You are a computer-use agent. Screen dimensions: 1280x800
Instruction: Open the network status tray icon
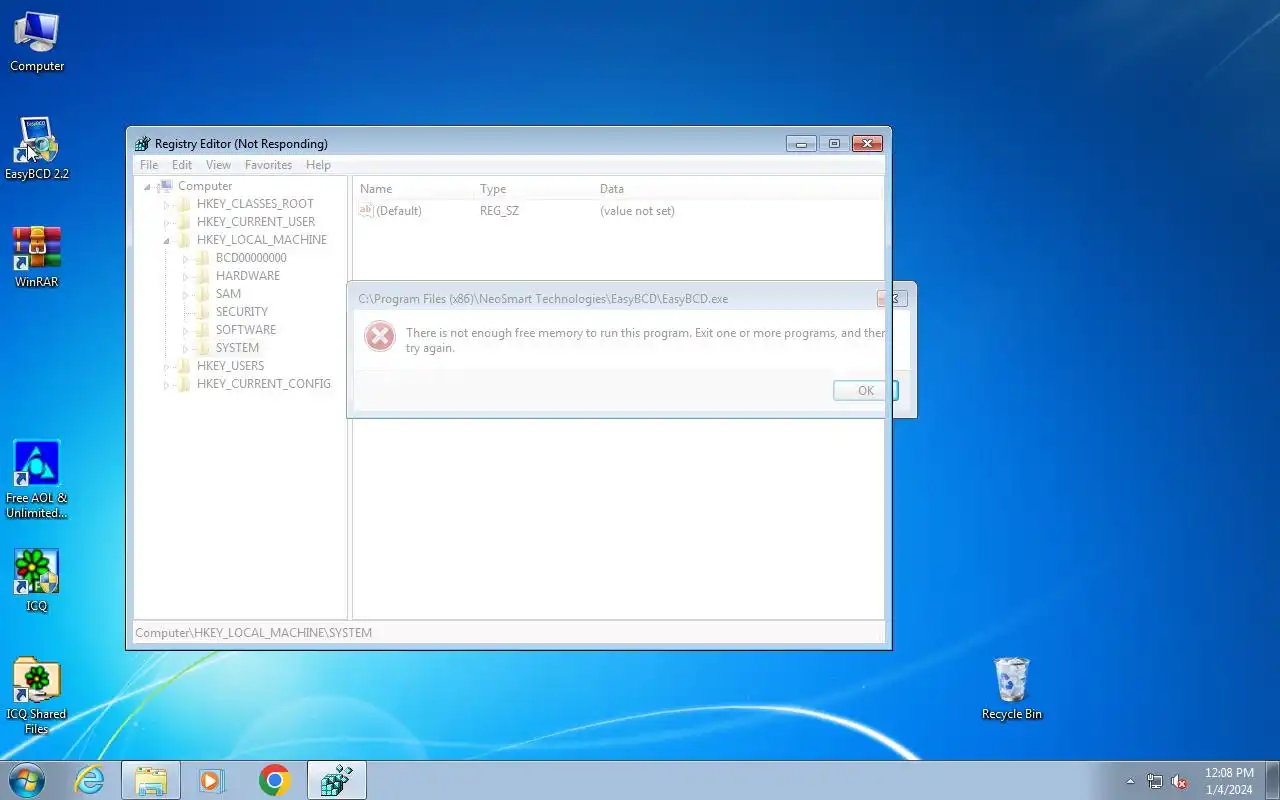click(1155, 781)
